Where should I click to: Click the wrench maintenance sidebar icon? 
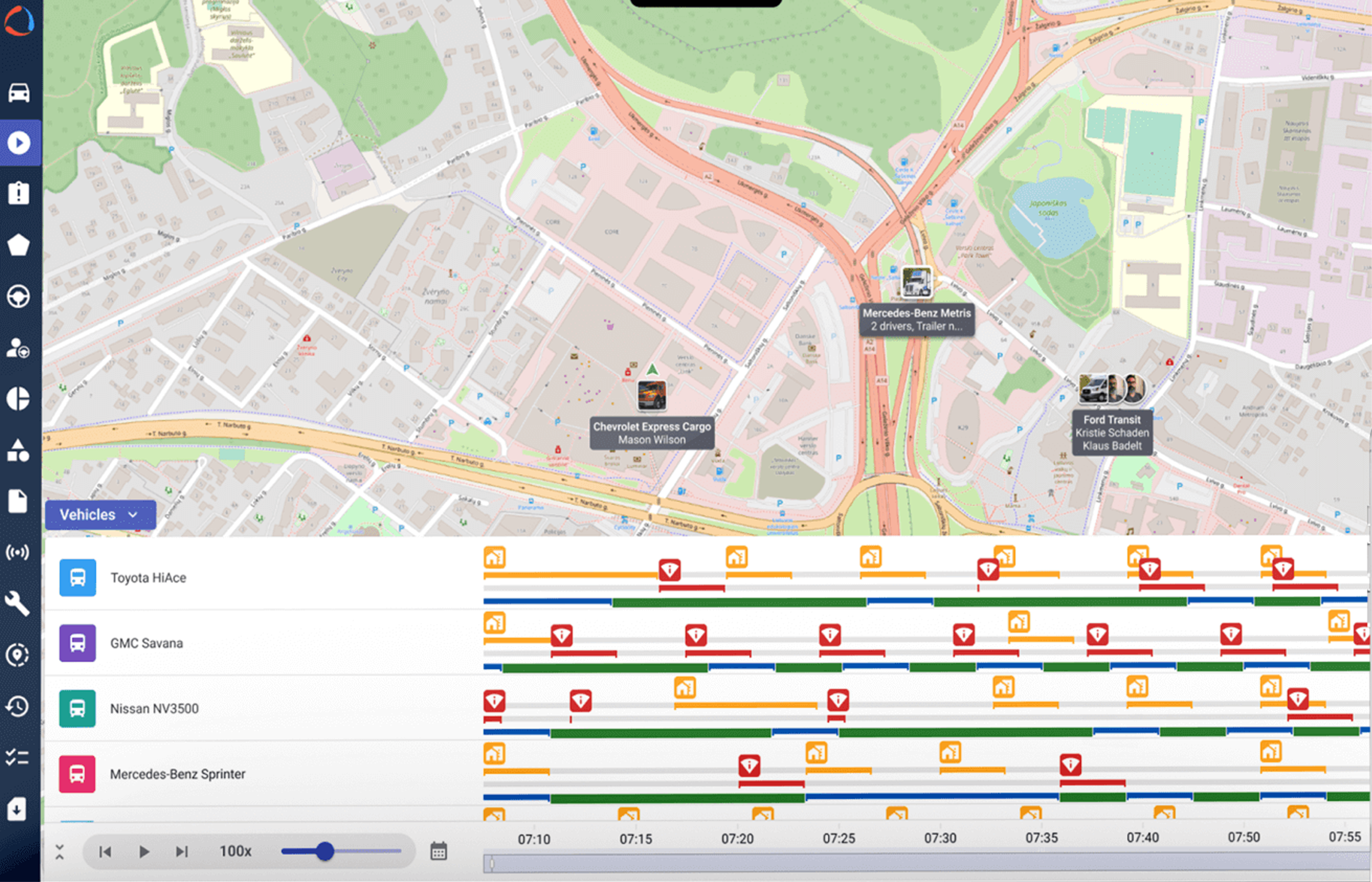18,604
